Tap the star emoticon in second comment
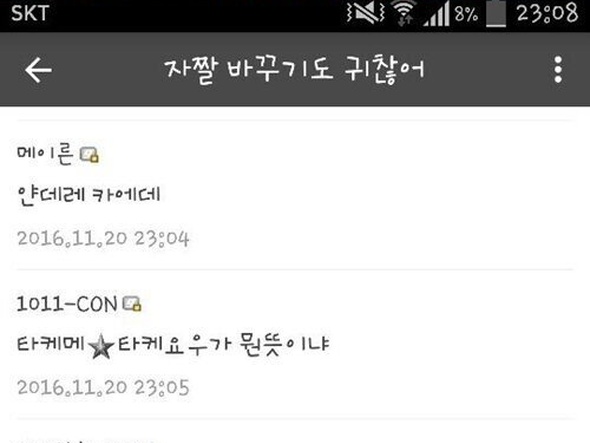Screen dimensions: 590x443 point(101,346)
